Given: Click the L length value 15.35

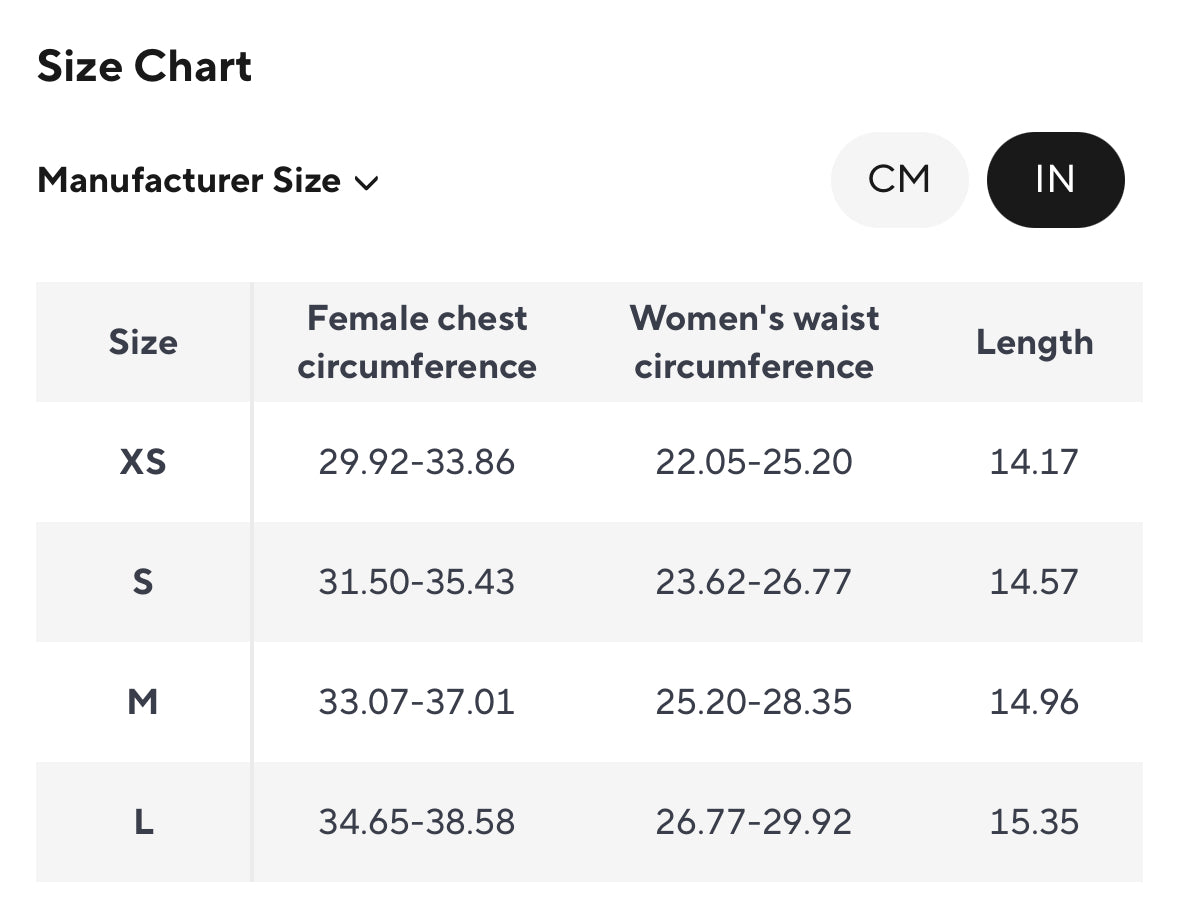Looking at the screenshot, I should (1034, 822).
